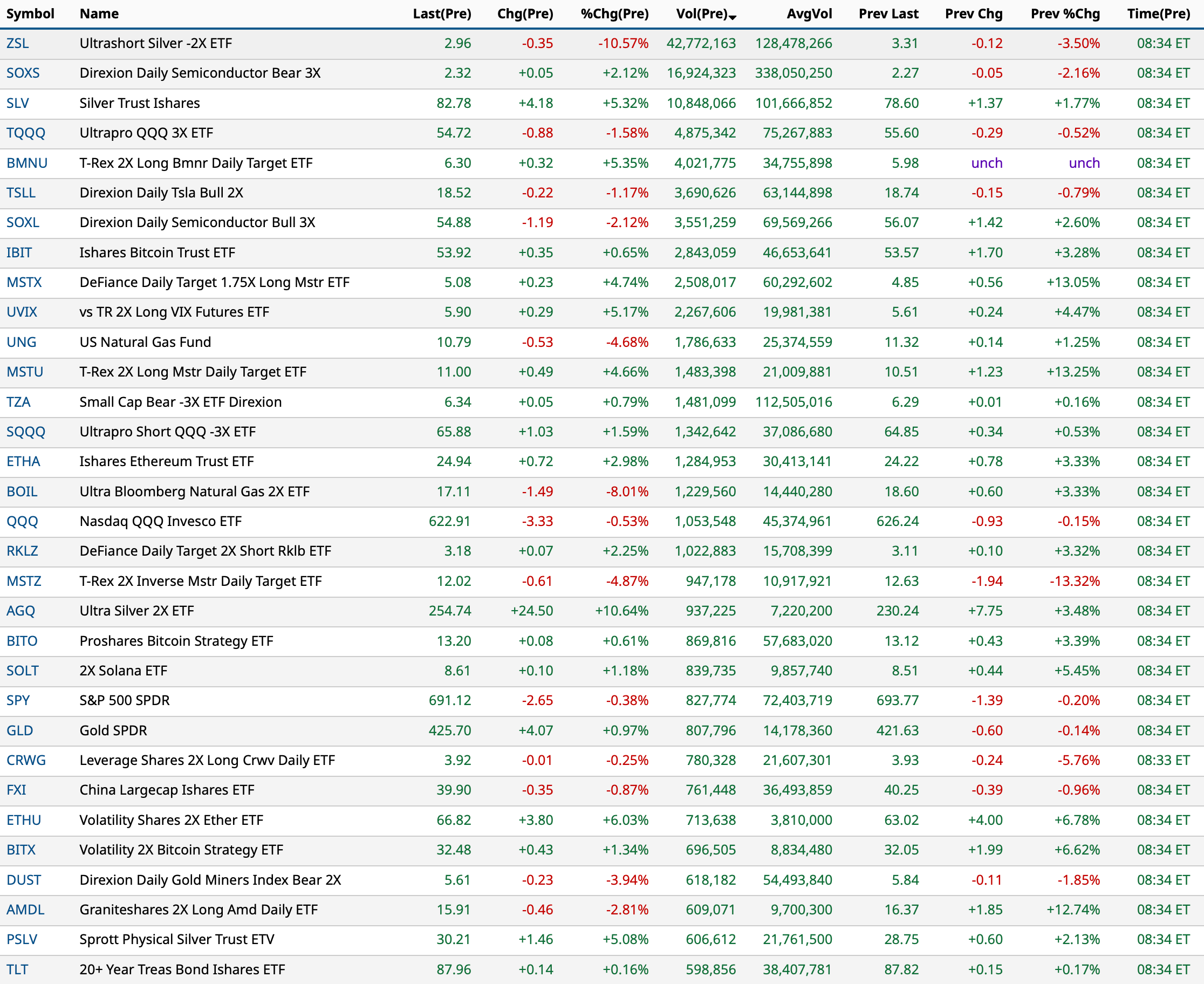Open SLV Silver Trust quote
The height and width of the screenshot is (984, 1204).
click(x=18, y=103)
